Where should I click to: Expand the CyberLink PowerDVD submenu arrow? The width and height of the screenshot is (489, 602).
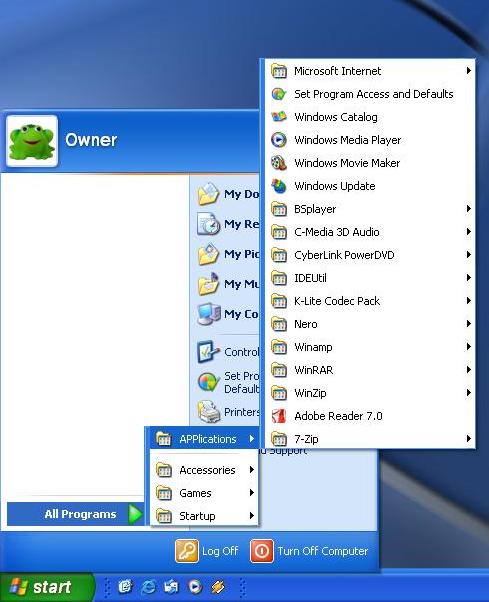point(468,255)
